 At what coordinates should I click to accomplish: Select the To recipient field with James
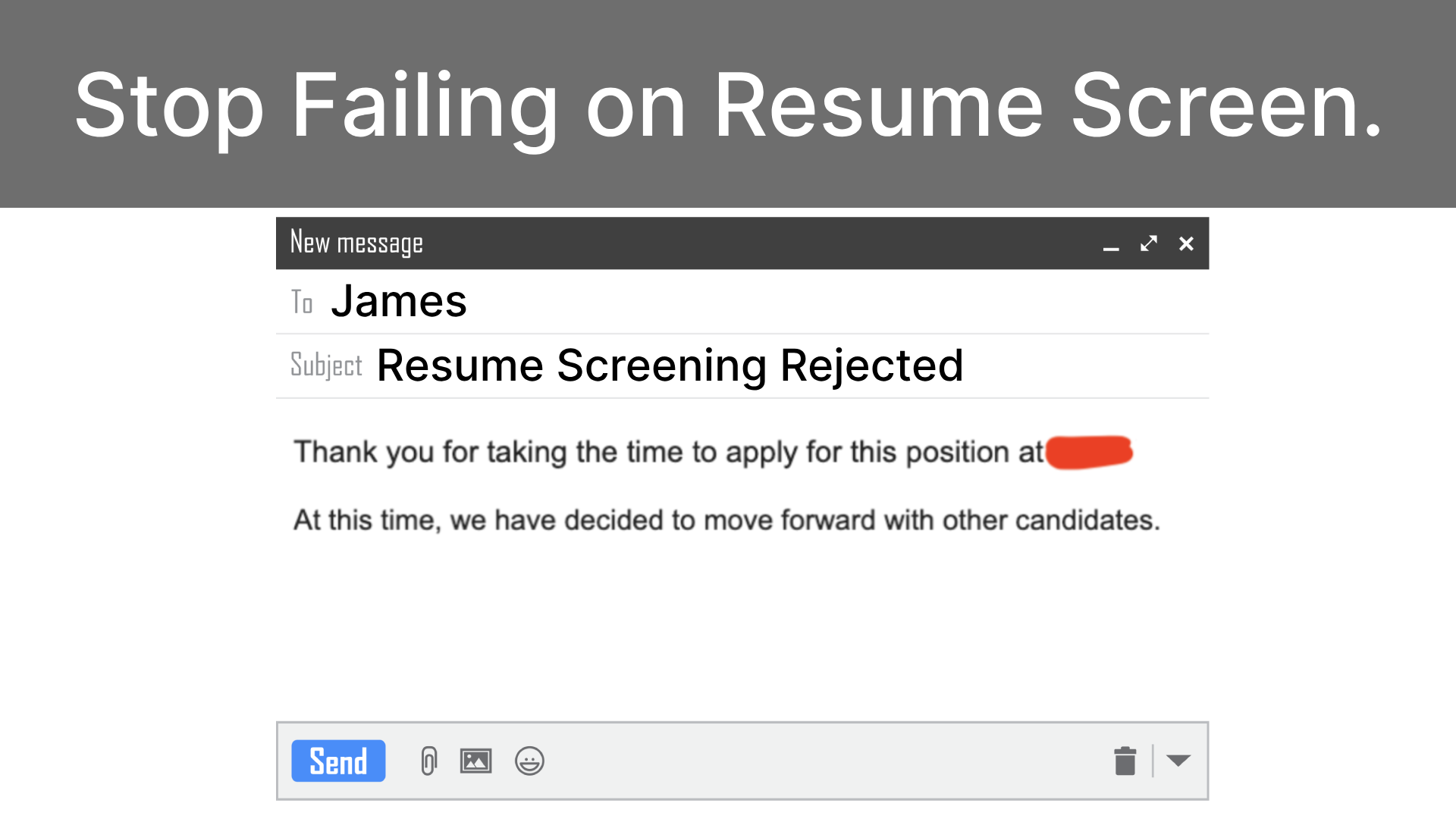[742, 302]
